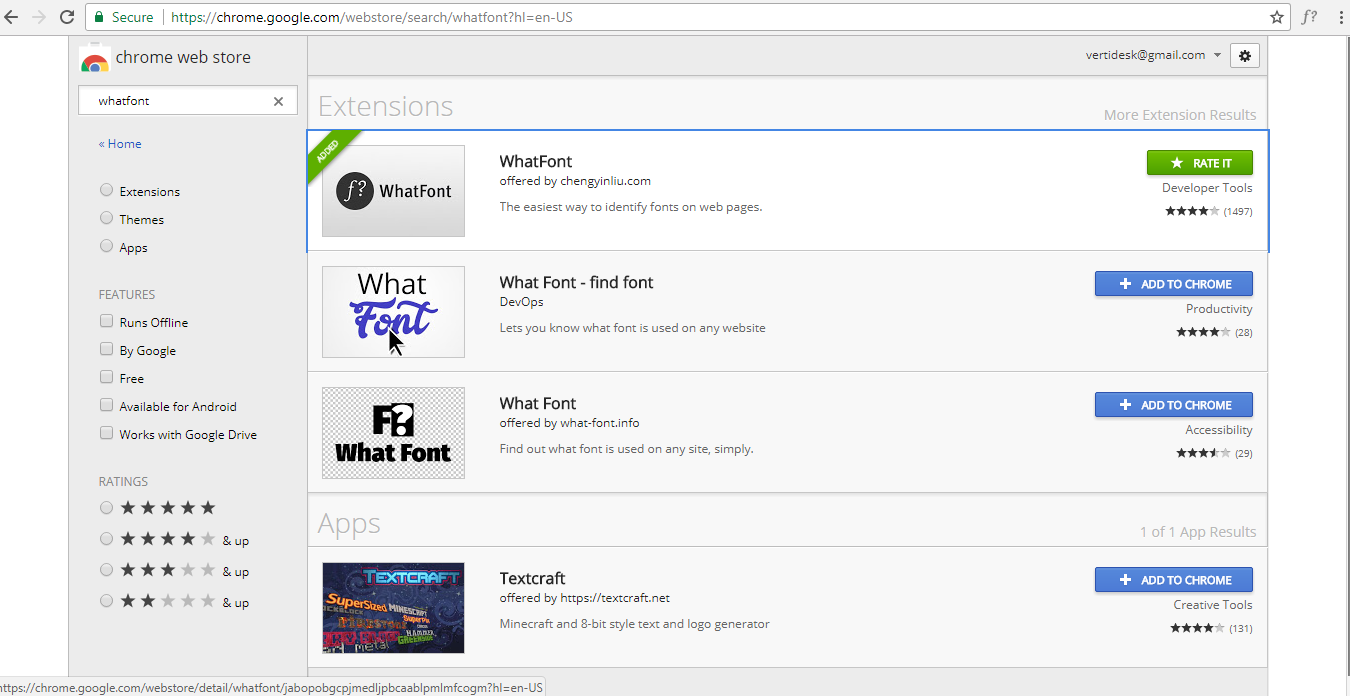Open More Extension Results
The width and height of the screenshot is (1350, 696).
point(1180,114)
